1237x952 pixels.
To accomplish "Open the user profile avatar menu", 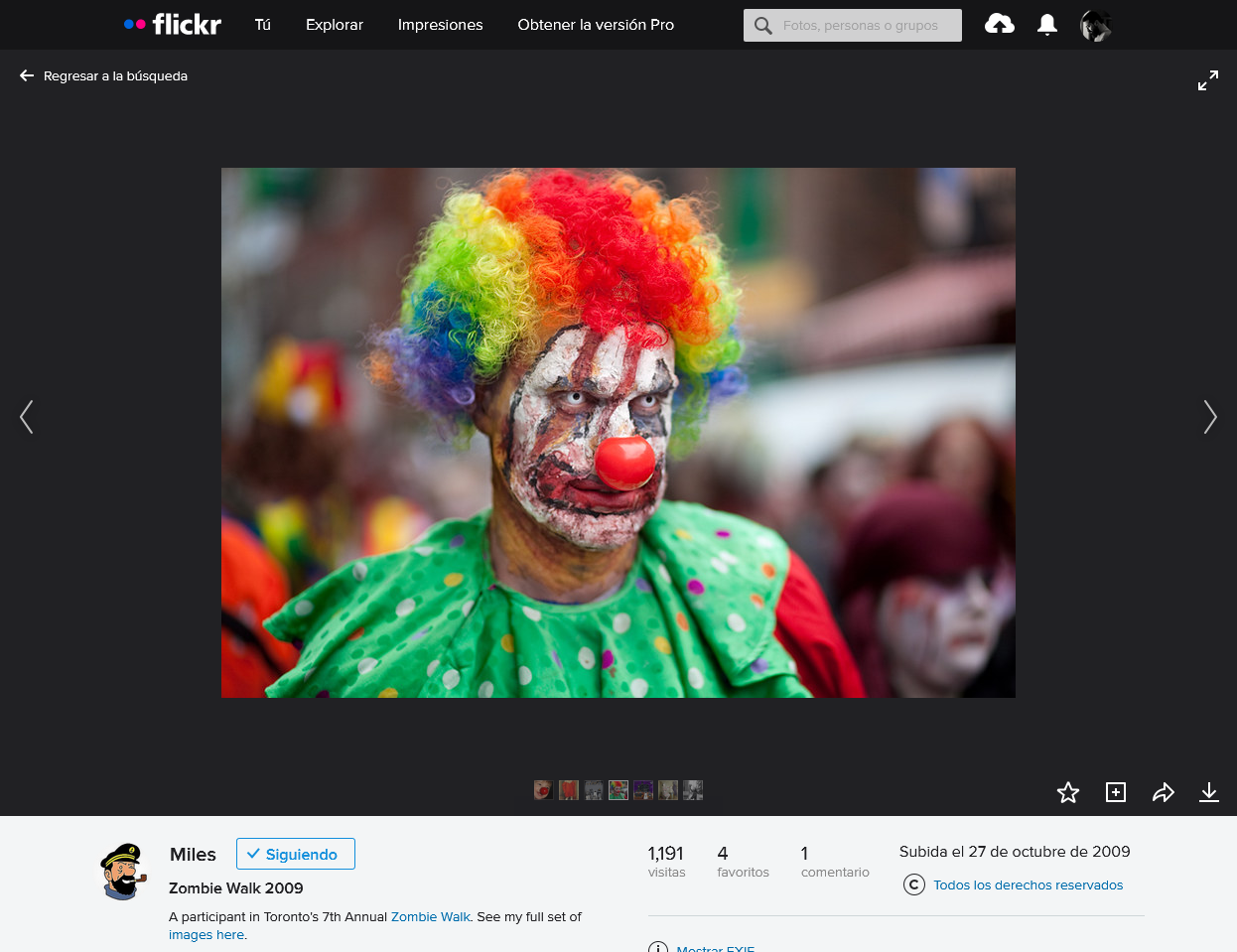I will 1095,26.
